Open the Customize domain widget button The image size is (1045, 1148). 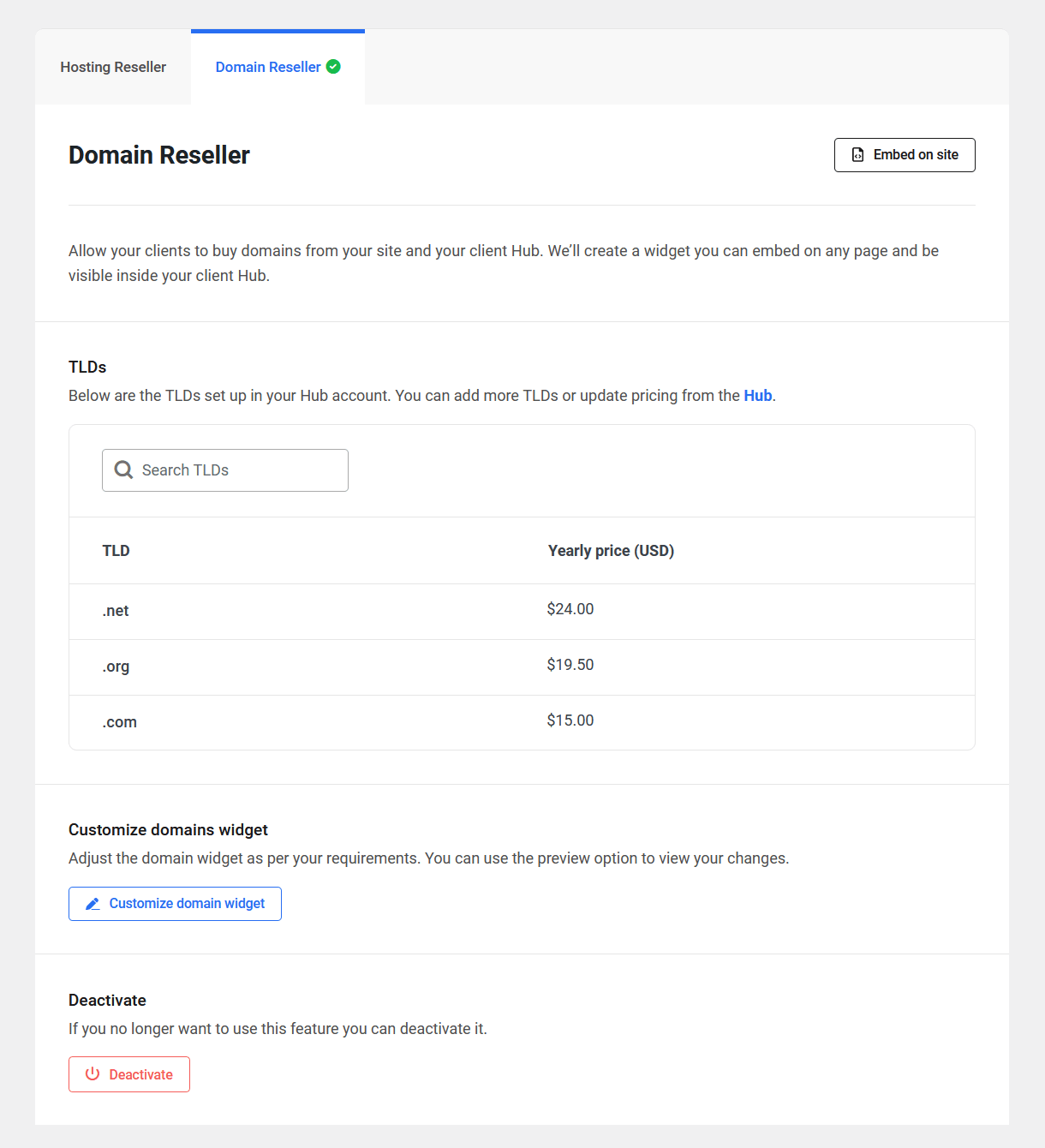(175, 904)
